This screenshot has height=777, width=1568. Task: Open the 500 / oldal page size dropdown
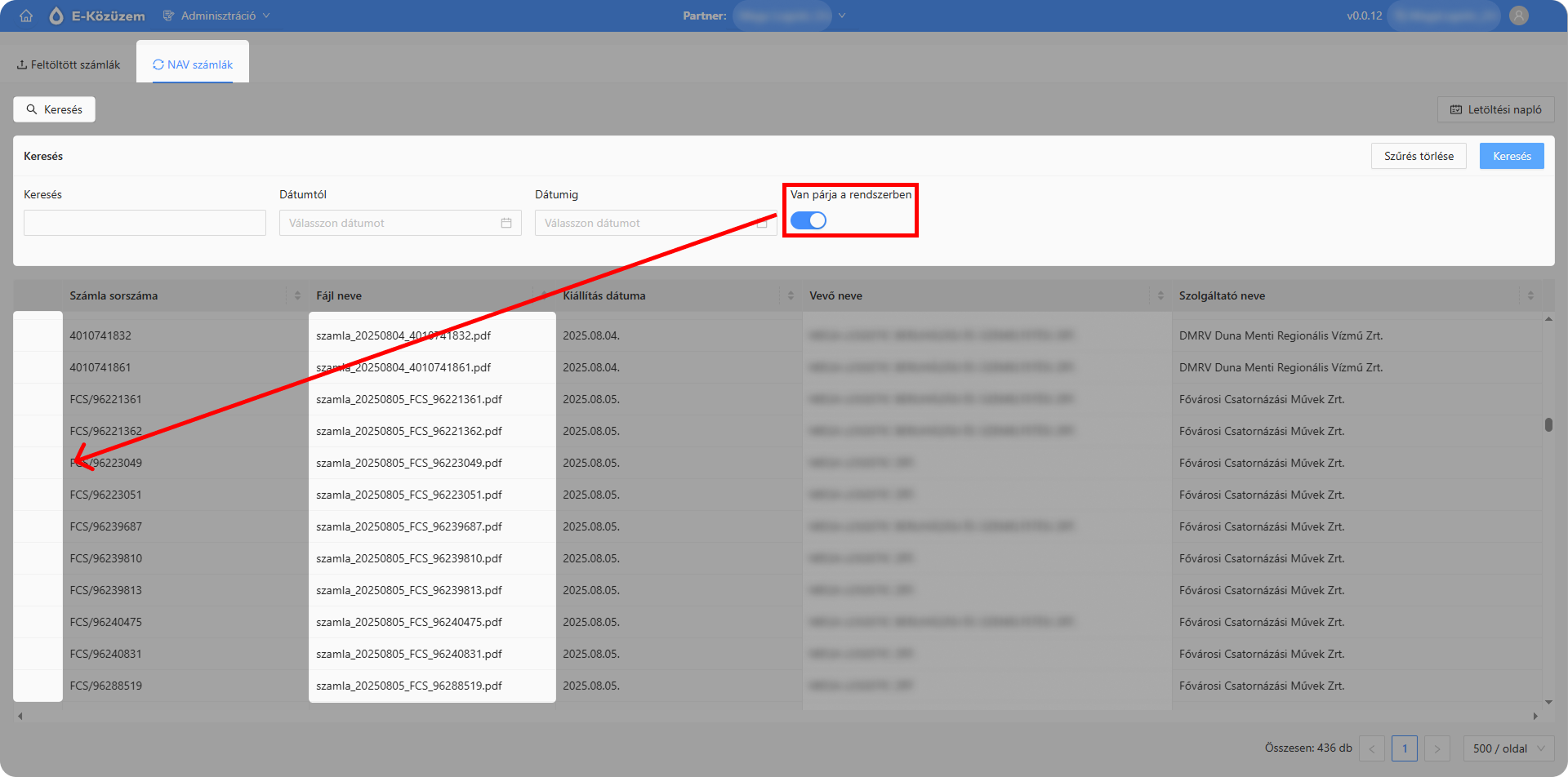[x=1509, y=748]
